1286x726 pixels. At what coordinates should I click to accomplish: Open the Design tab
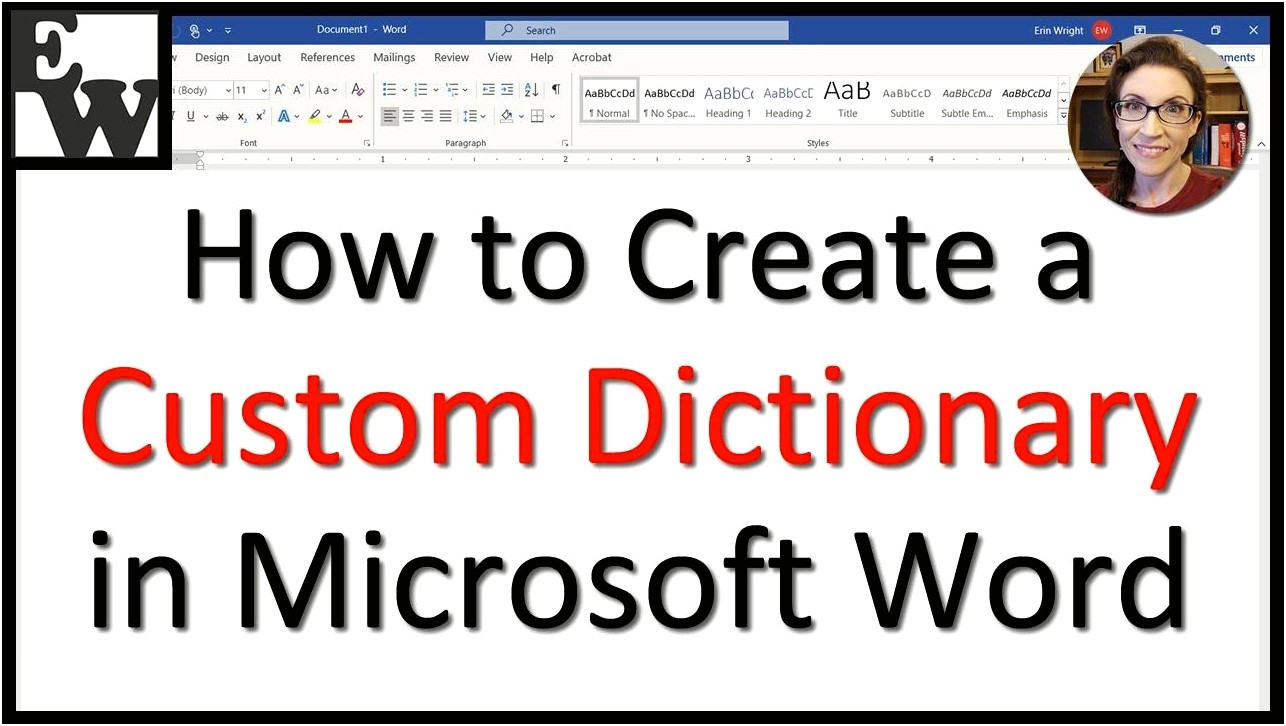pyautogui.click(x=212, y=58)
